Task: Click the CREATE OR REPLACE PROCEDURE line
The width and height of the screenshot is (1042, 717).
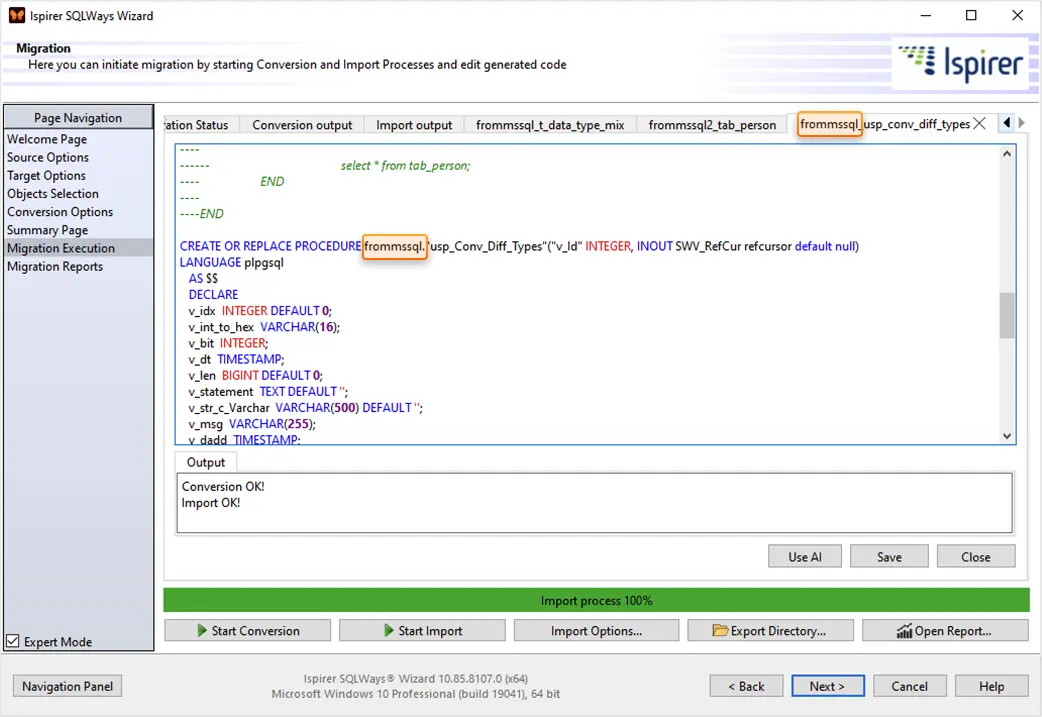Action: (x=519, y=246)
